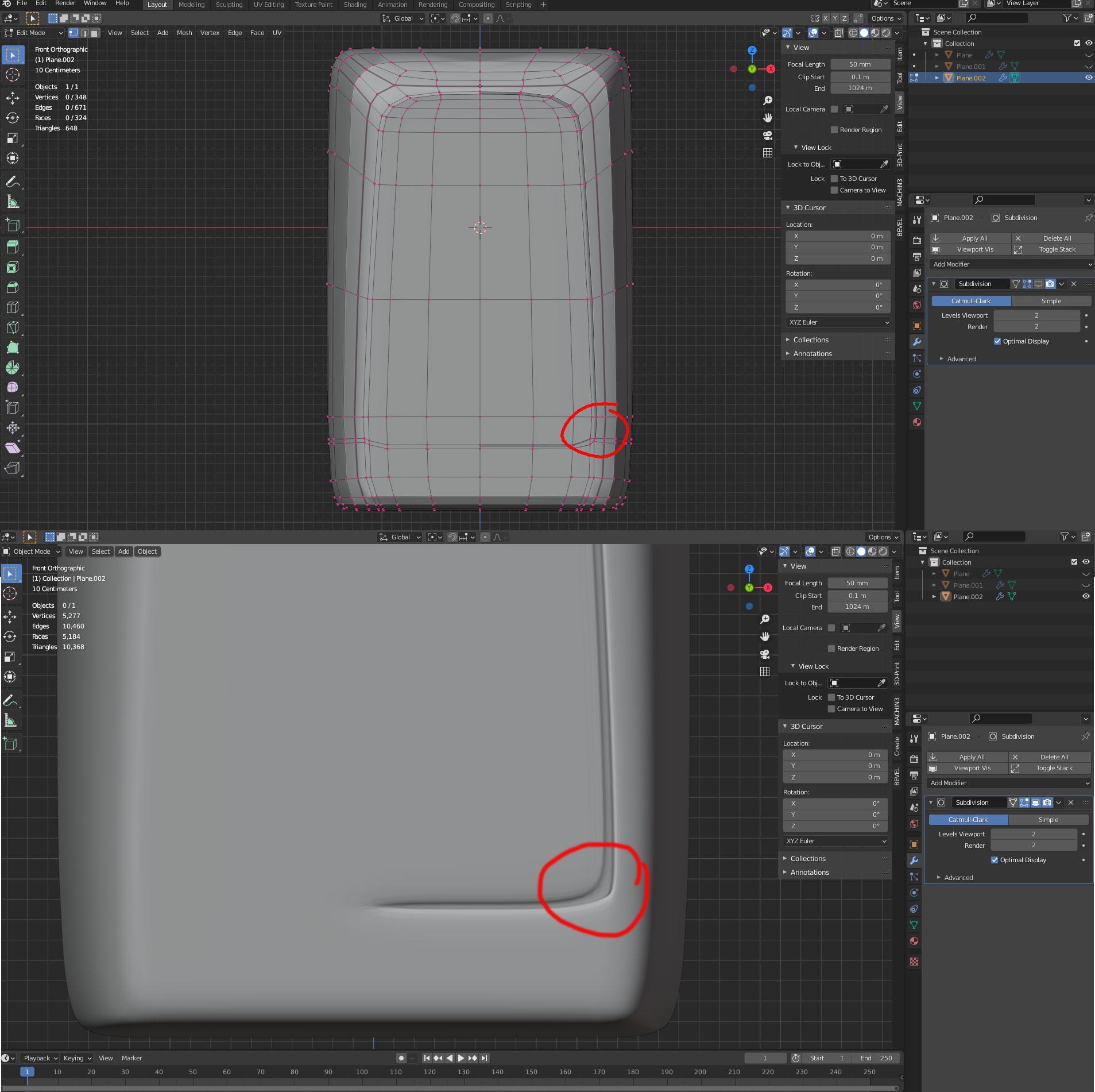1095x1092 pixels.
Task: Open Material properties tab in upper panel
Action: (917, 422)
